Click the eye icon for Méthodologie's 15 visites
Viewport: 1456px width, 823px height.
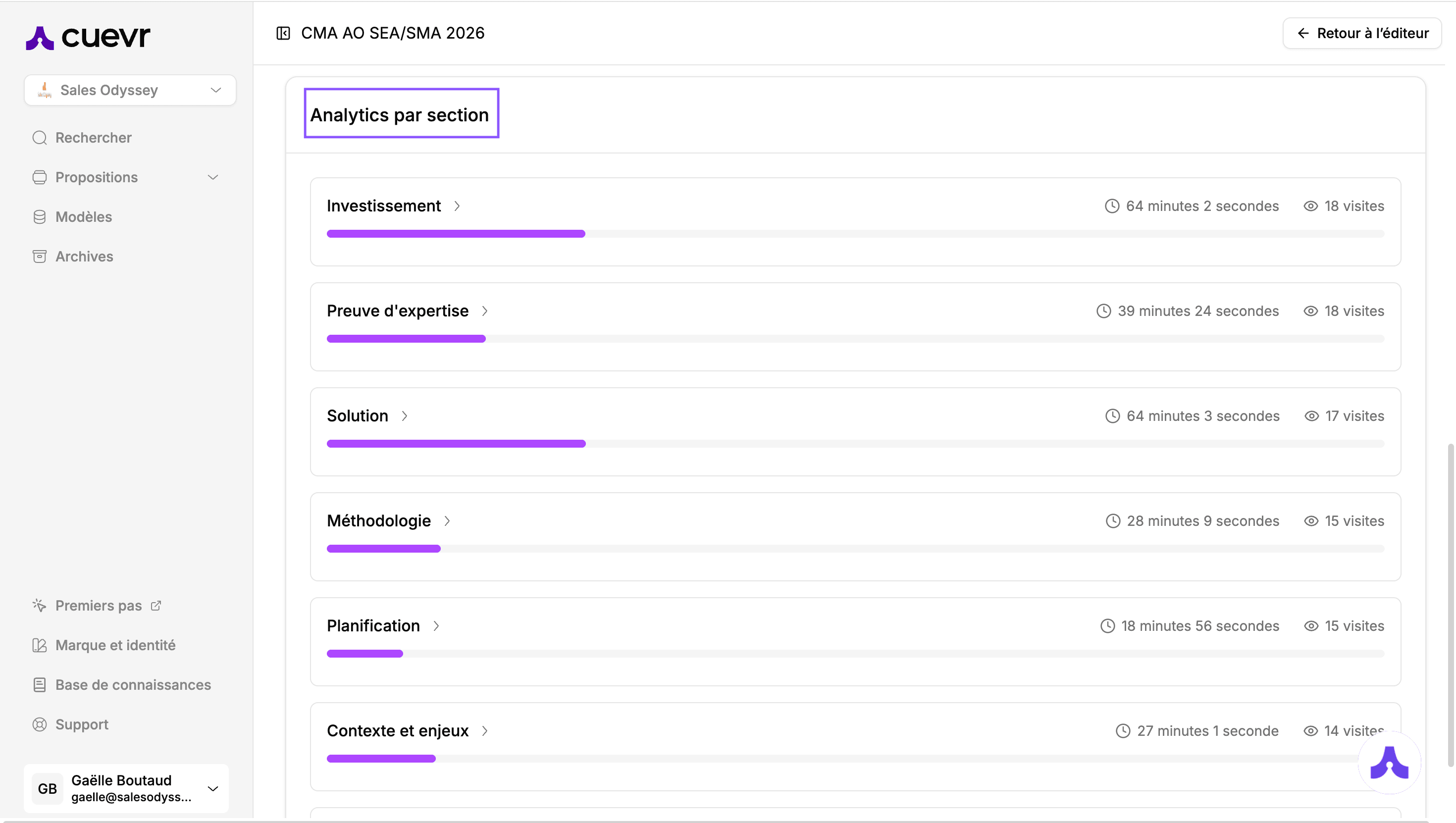[1312, 520]
